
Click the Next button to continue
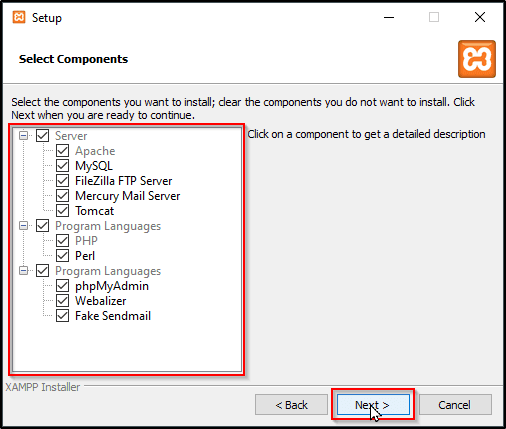tap(373, 405)
